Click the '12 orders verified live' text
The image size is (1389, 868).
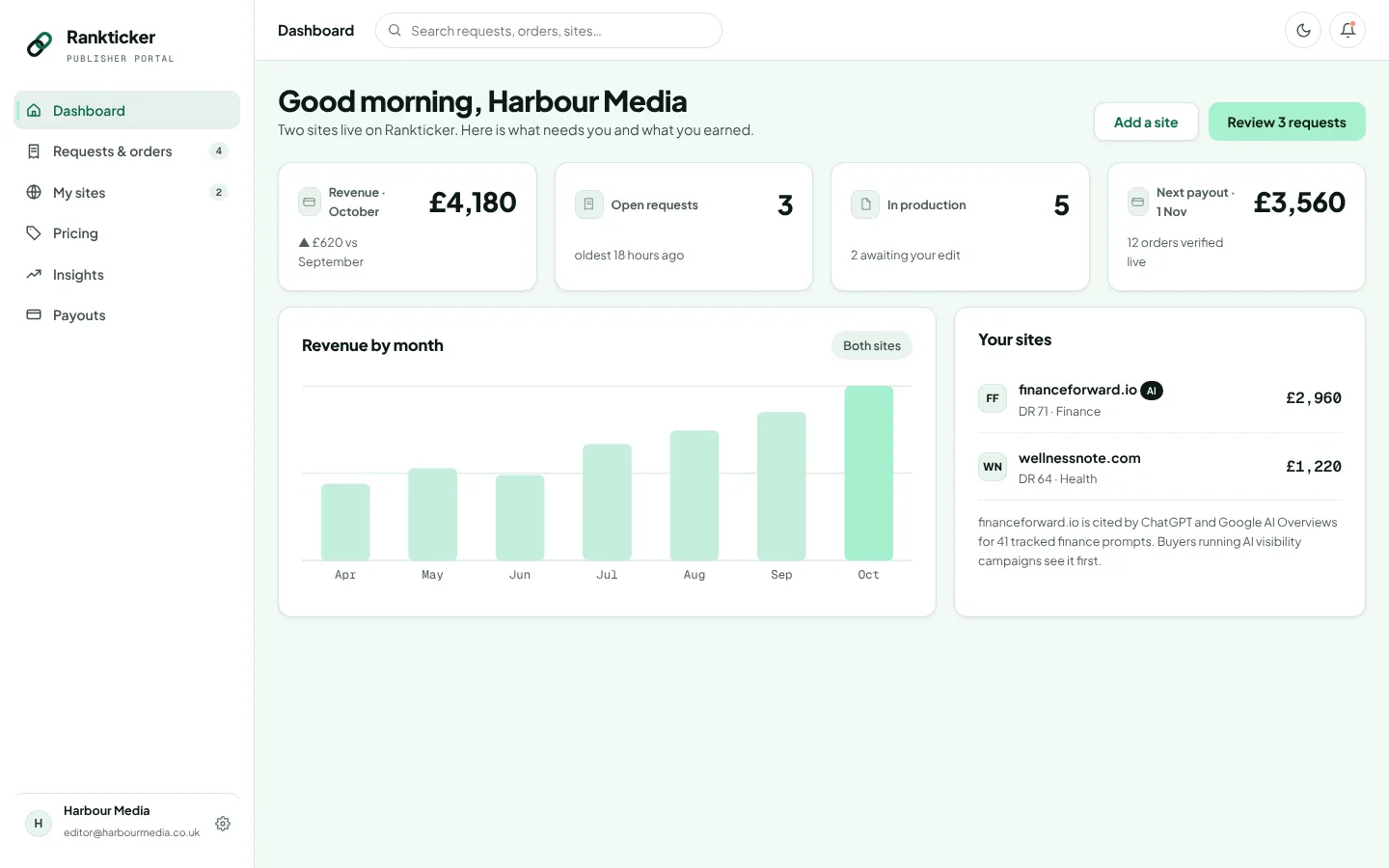tap(1175, 252)
